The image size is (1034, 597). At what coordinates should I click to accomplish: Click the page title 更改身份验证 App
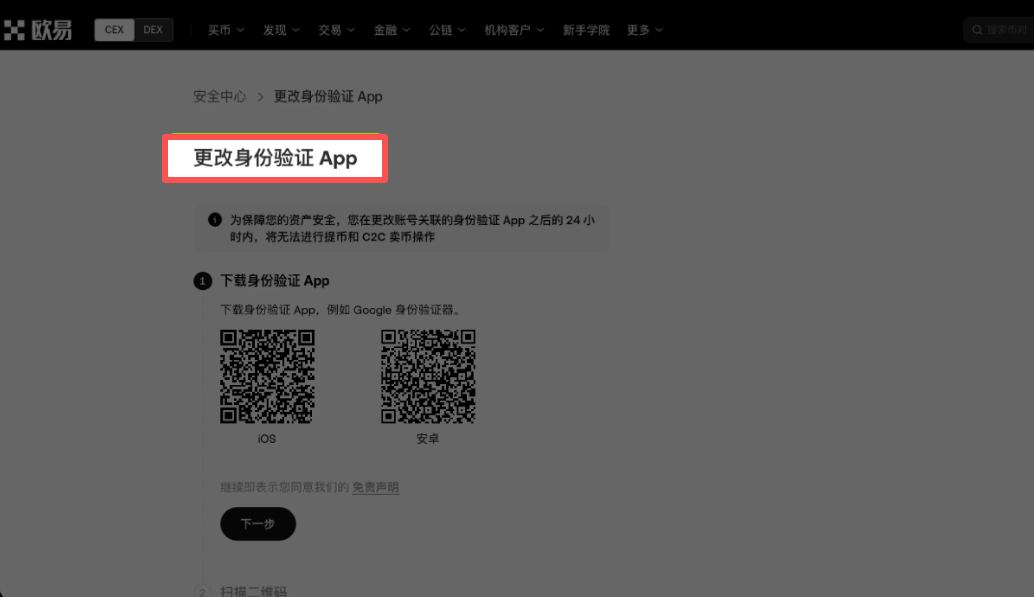pos(275,158)
